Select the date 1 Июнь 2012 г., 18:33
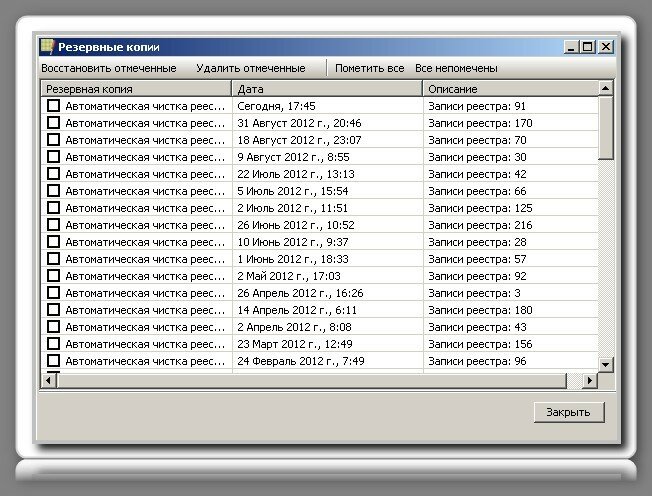The width and height of the screenshot is (652, 496). (293, 259)
